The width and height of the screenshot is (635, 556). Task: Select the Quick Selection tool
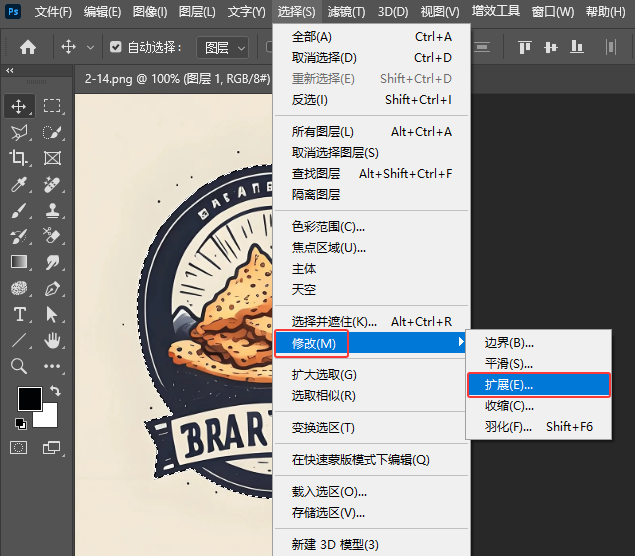[x=52, y=132]
